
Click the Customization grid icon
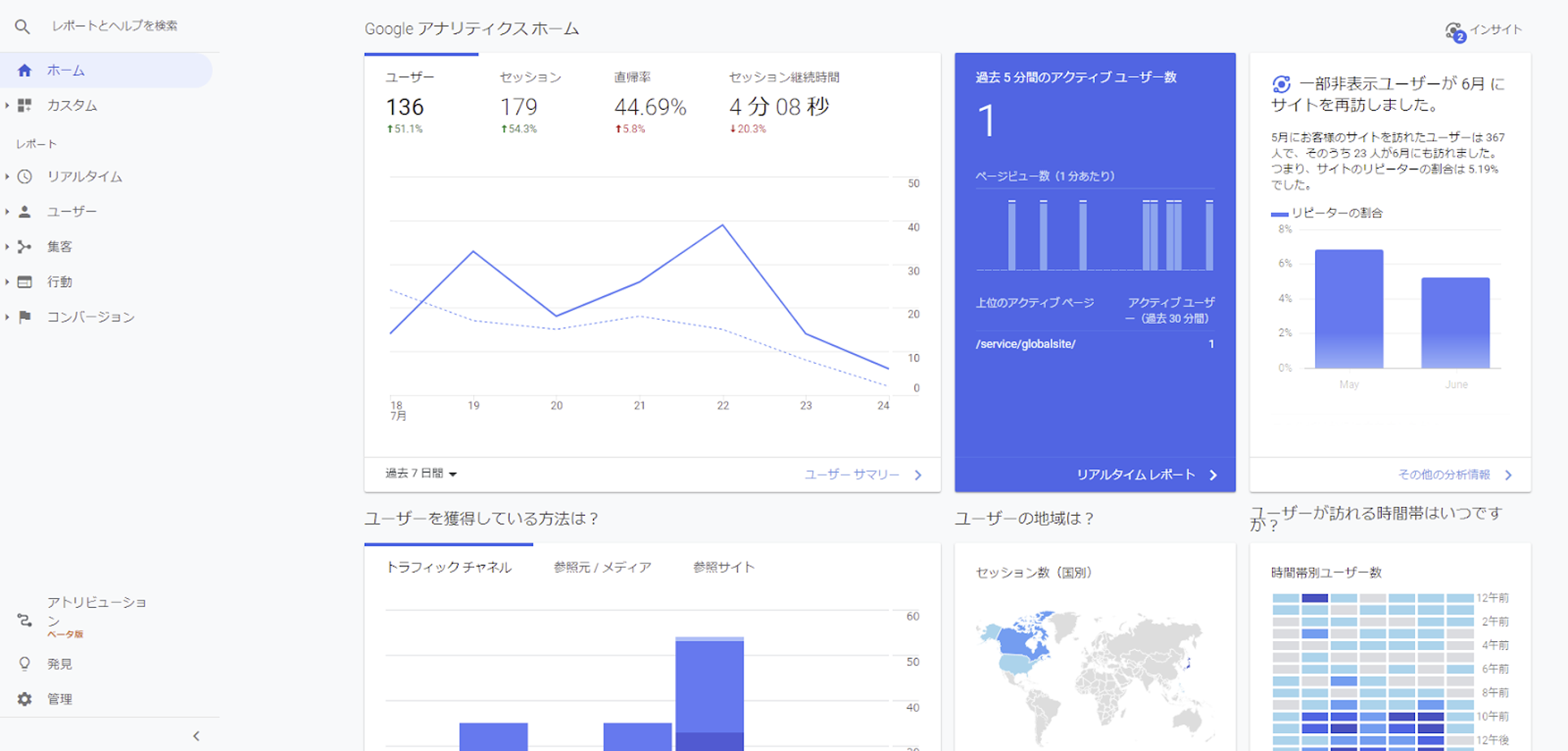tap(24, 106)
